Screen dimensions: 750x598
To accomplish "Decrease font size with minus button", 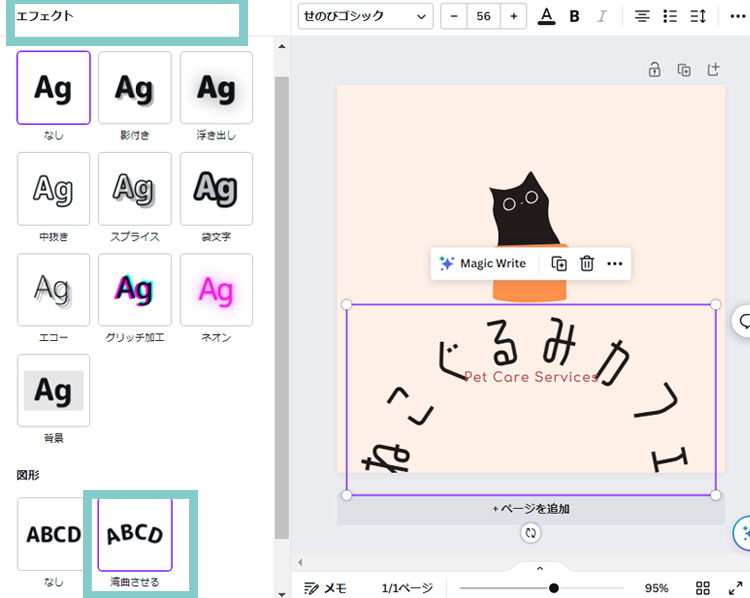I will (x=455, y=16).
